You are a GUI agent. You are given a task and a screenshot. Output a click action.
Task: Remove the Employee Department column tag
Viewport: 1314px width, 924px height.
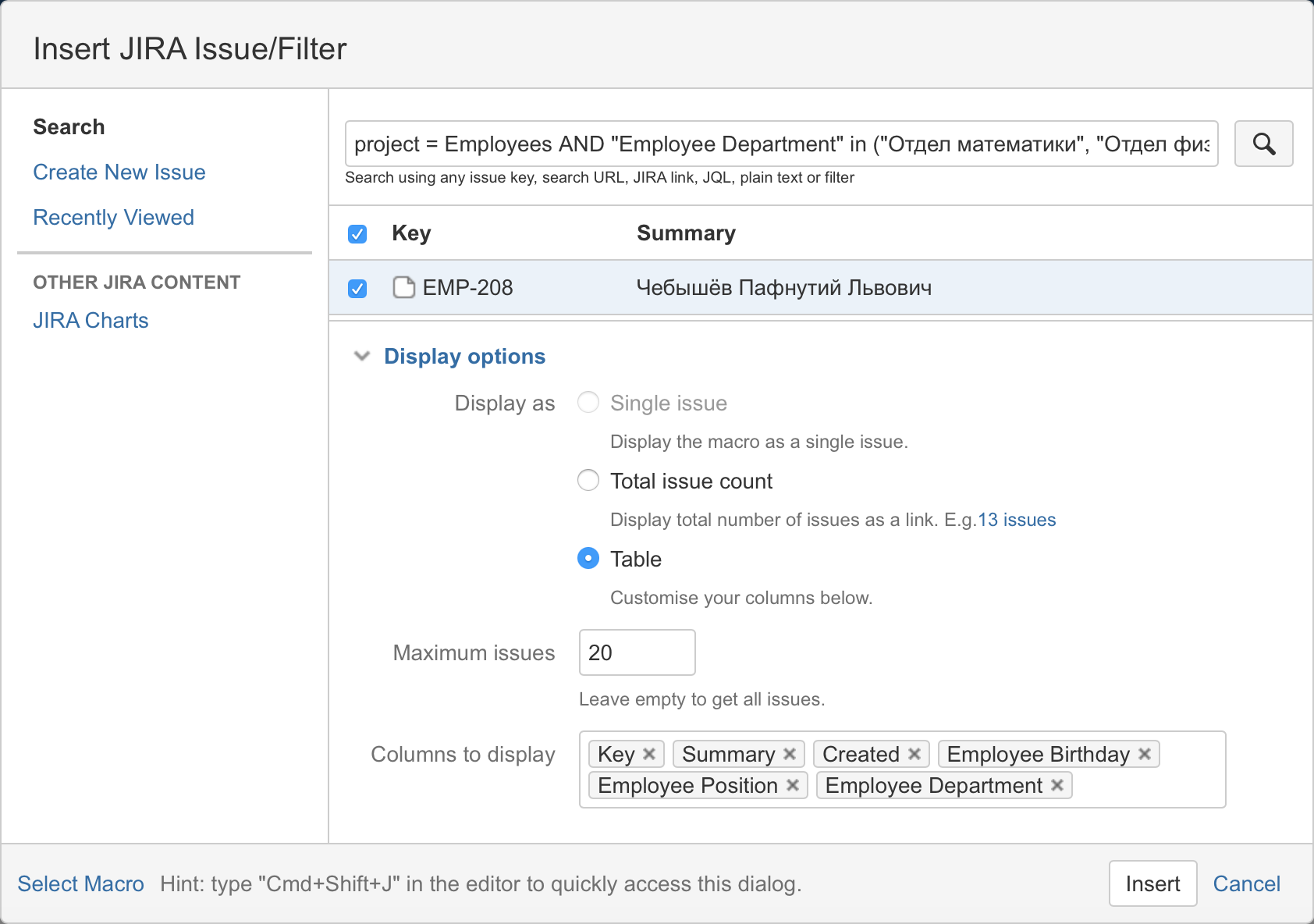tap(1058, 785)
